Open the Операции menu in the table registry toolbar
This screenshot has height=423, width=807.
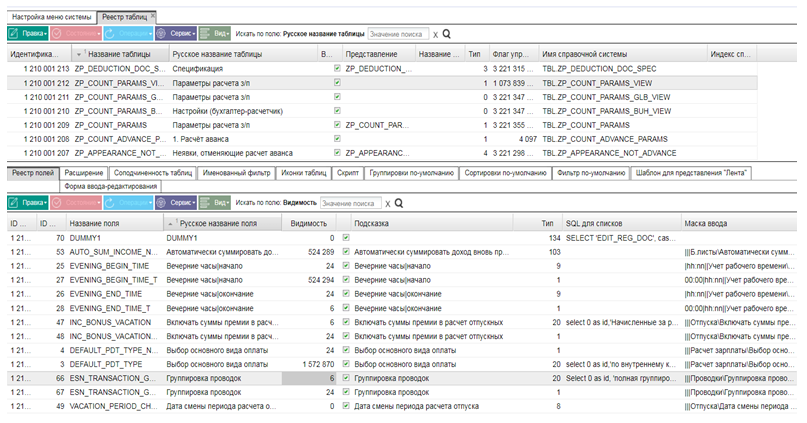click(128, 33)
